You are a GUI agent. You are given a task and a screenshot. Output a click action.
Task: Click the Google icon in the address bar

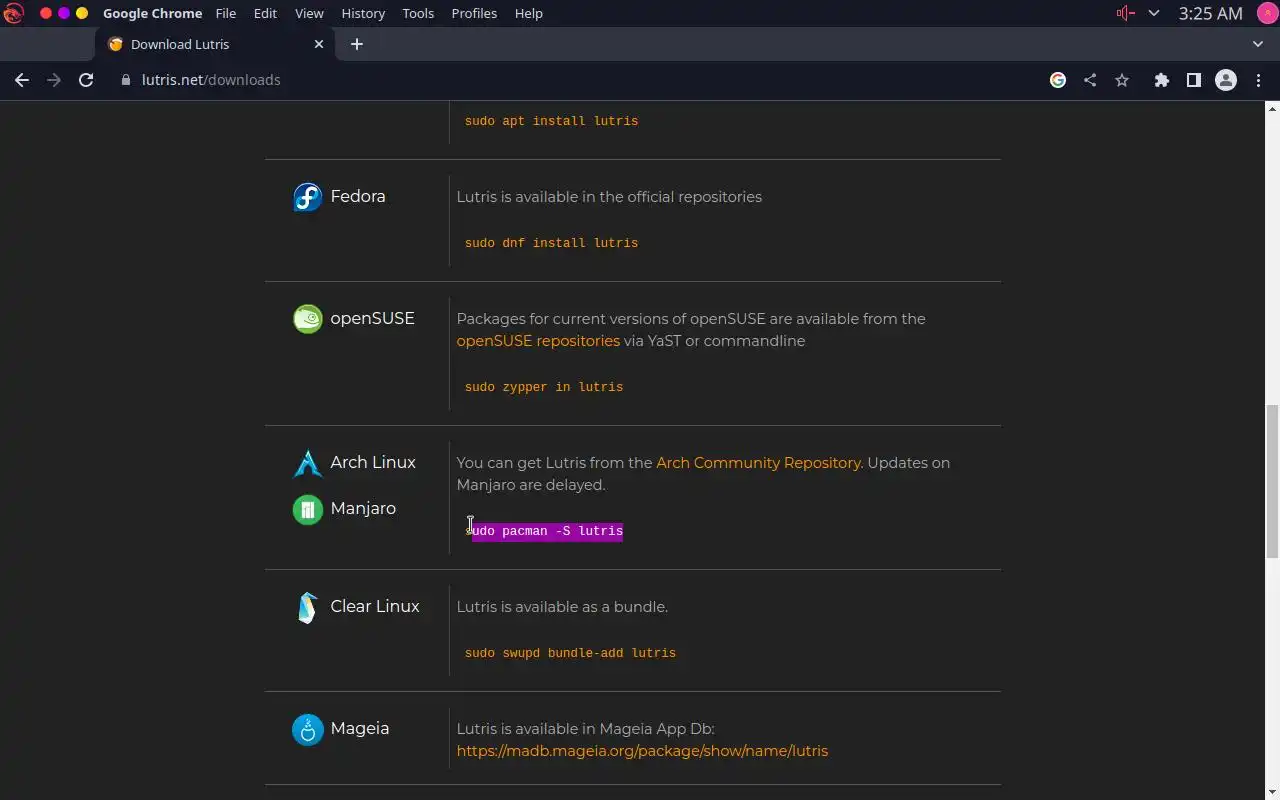pyautogui.click(x=1058, y=80)
